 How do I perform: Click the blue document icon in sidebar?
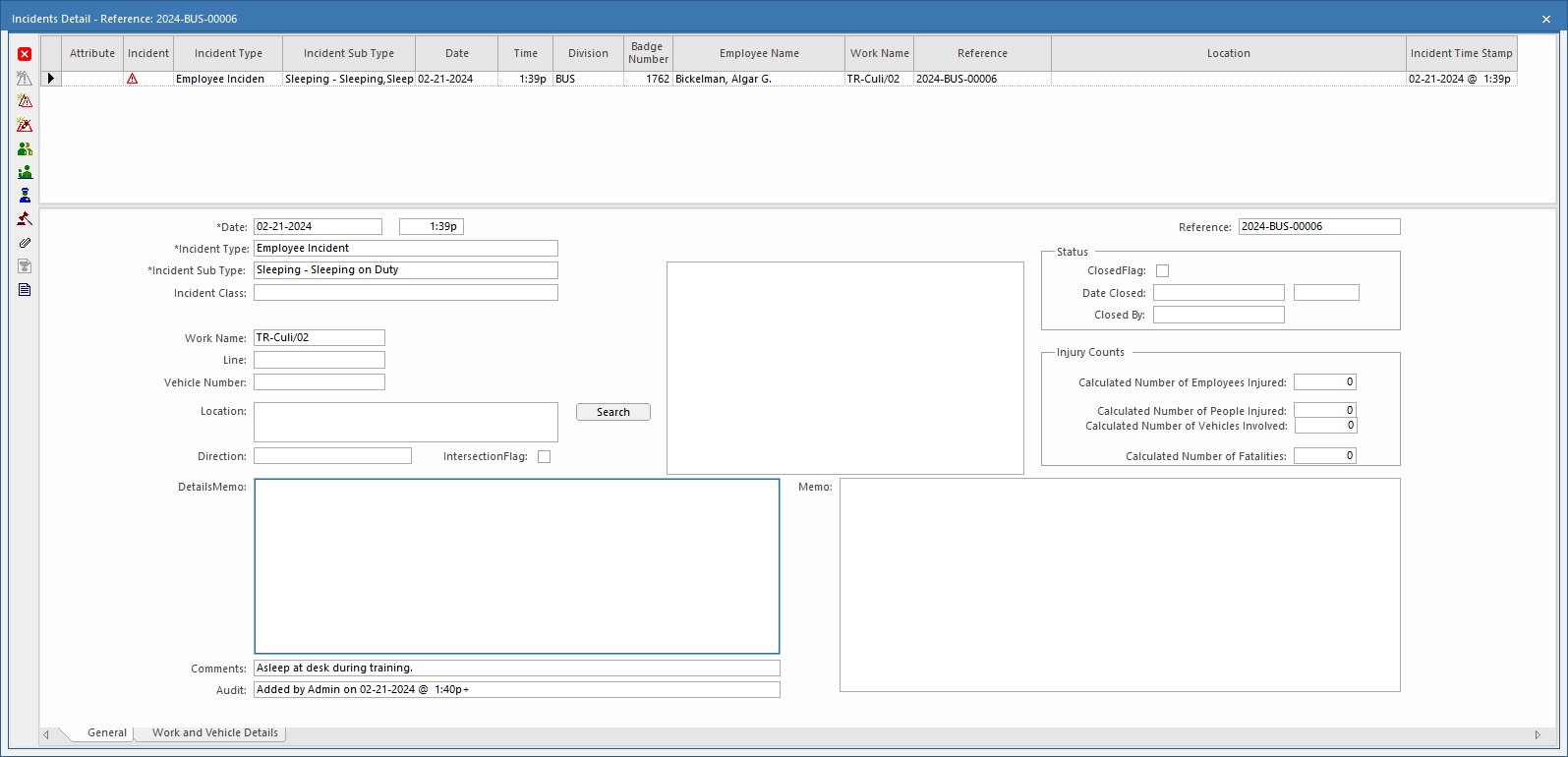point(25,290)
